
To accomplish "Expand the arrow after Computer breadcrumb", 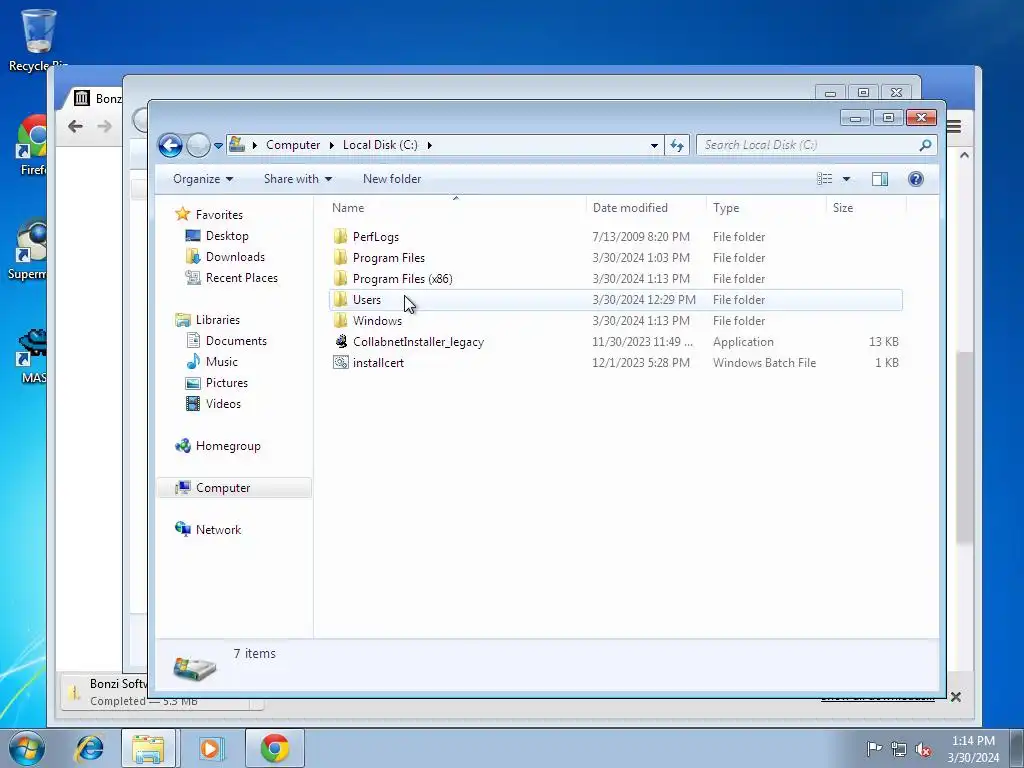I will pyautogui.click(x=332, y=145).
